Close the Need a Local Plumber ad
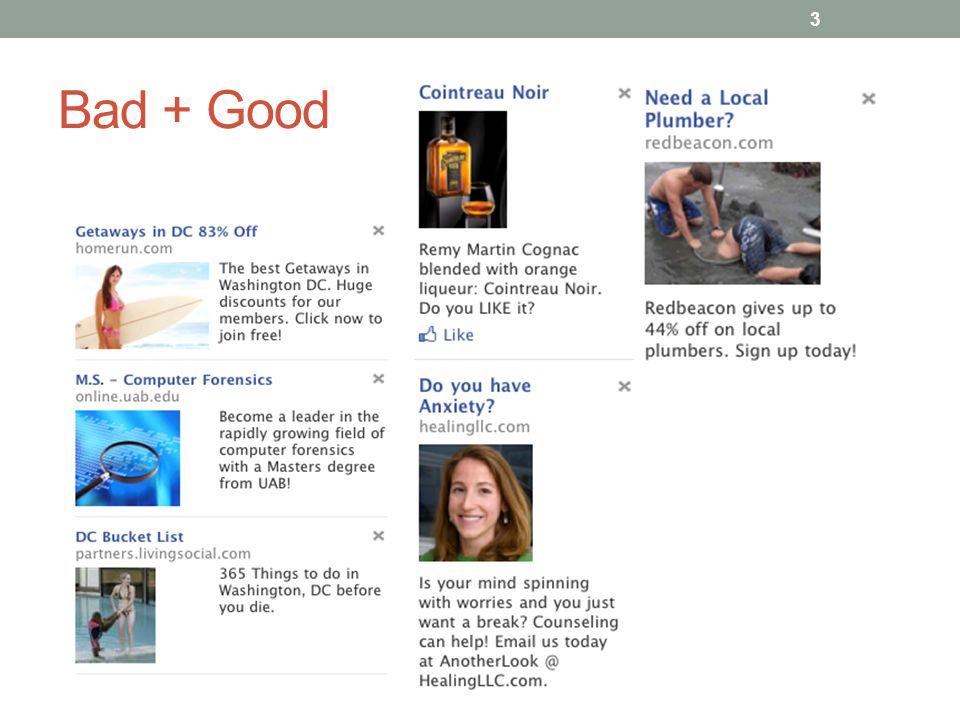This screenshot has width=960, height=720. tap(868, 99)
